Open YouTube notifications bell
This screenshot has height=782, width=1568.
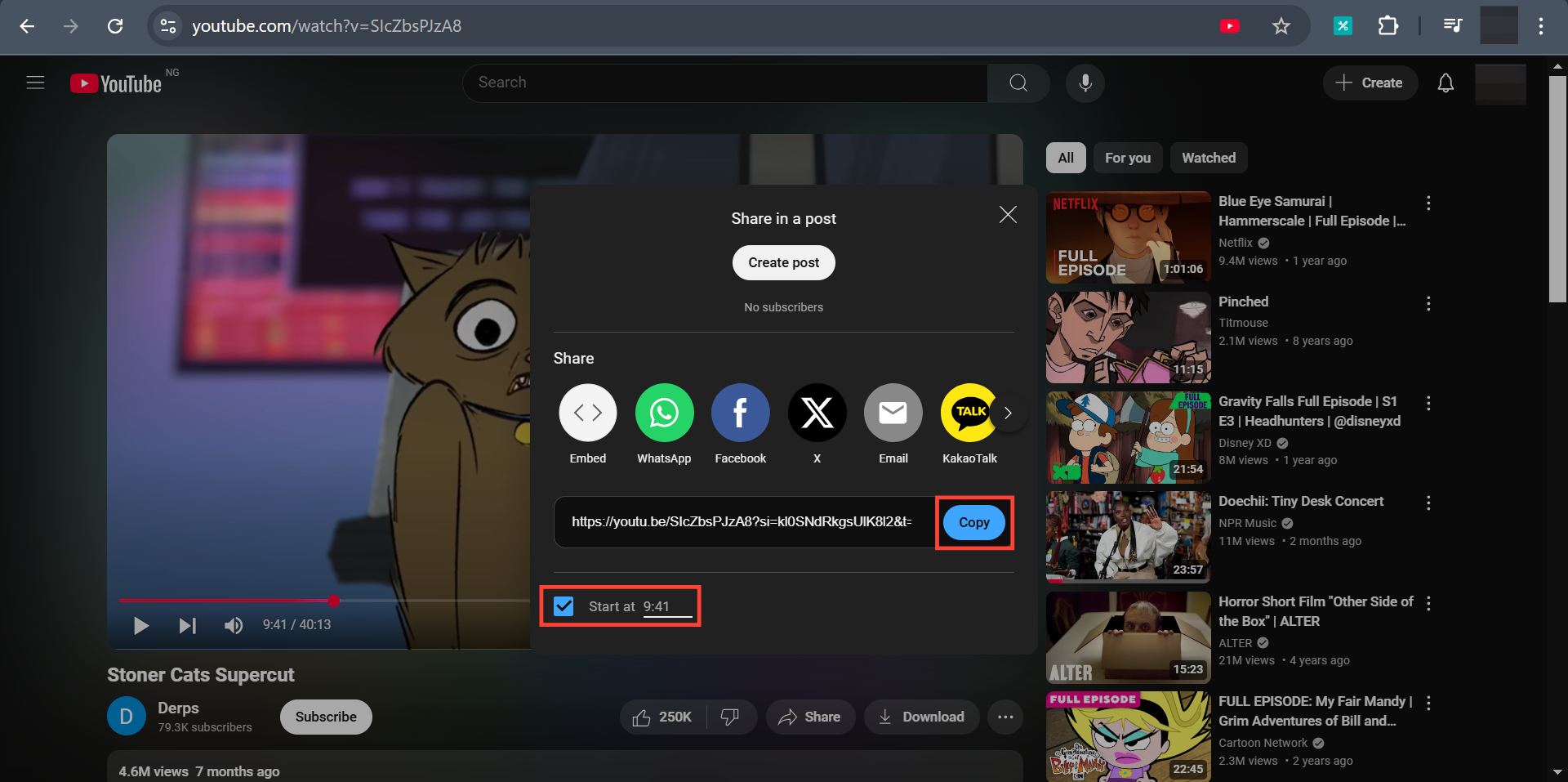tap(1445, 83)
